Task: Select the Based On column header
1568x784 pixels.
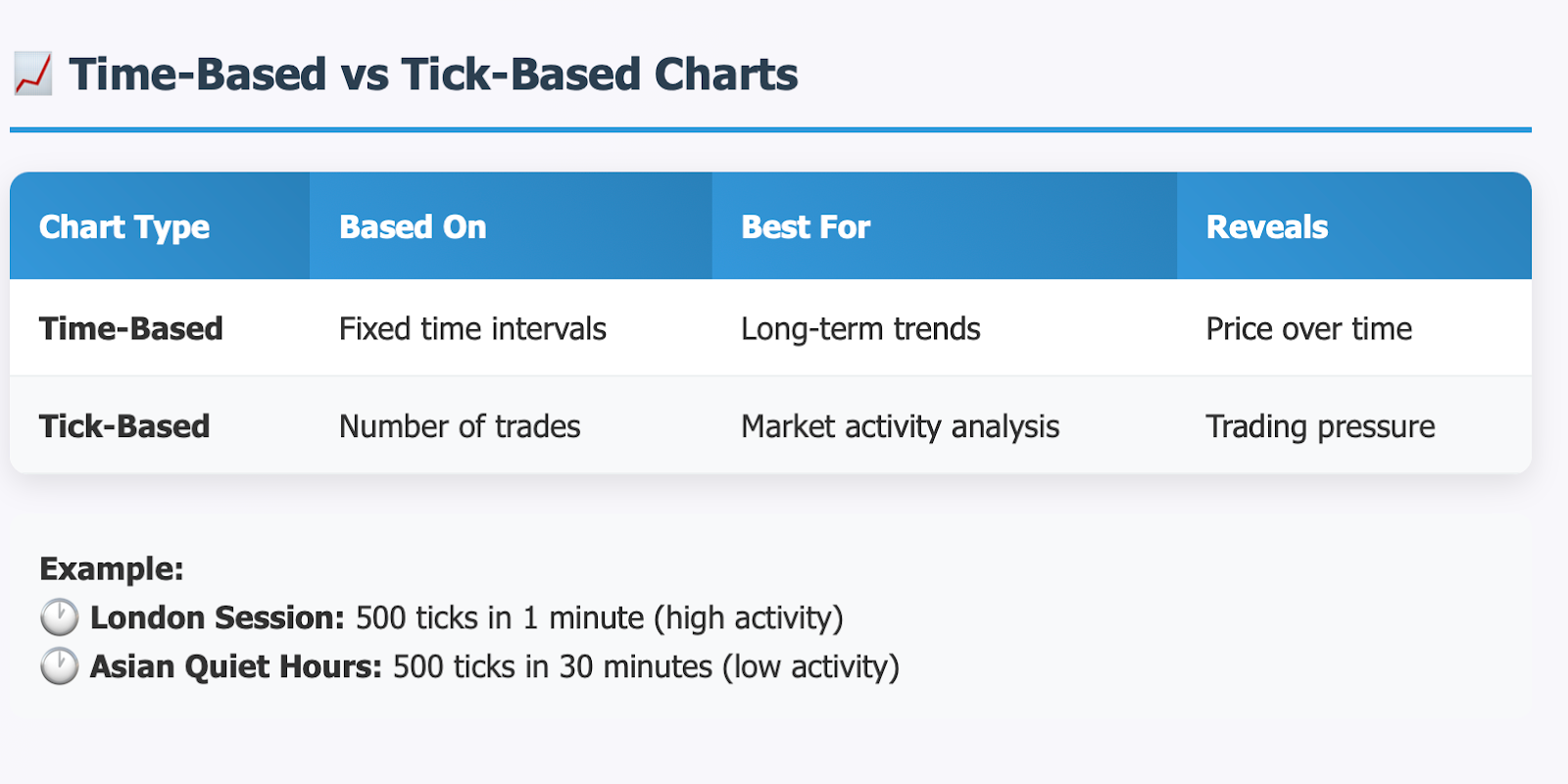Action: tap(413, 227)
